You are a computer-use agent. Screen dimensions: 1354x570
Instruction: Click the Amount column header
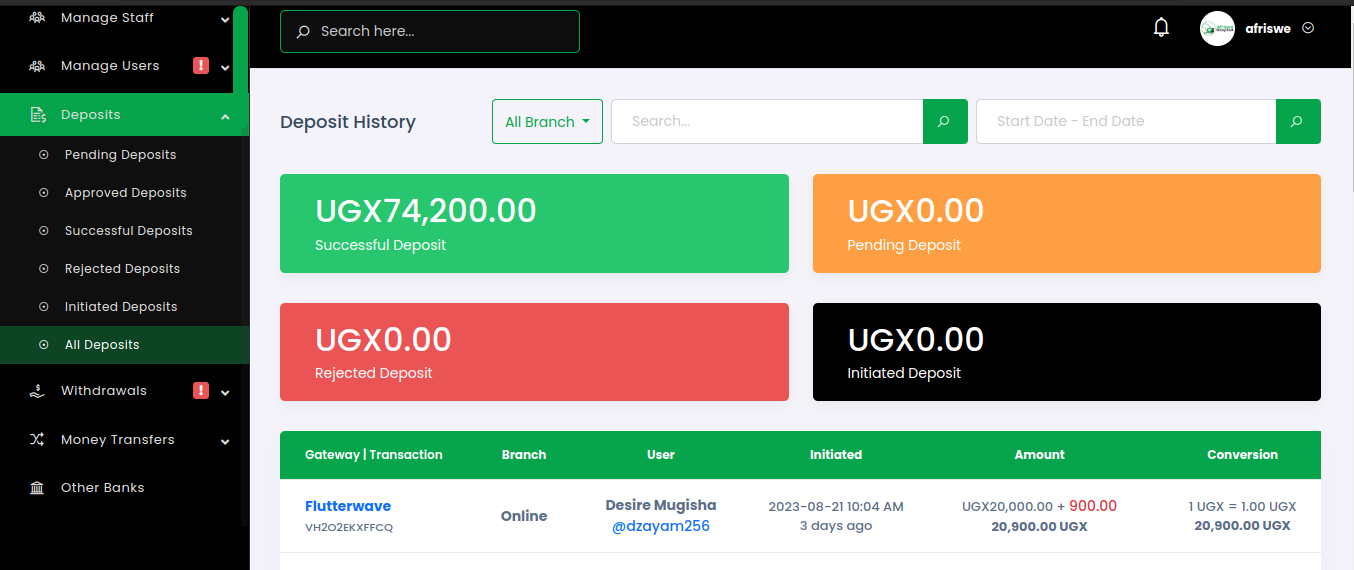[1040, 455]
